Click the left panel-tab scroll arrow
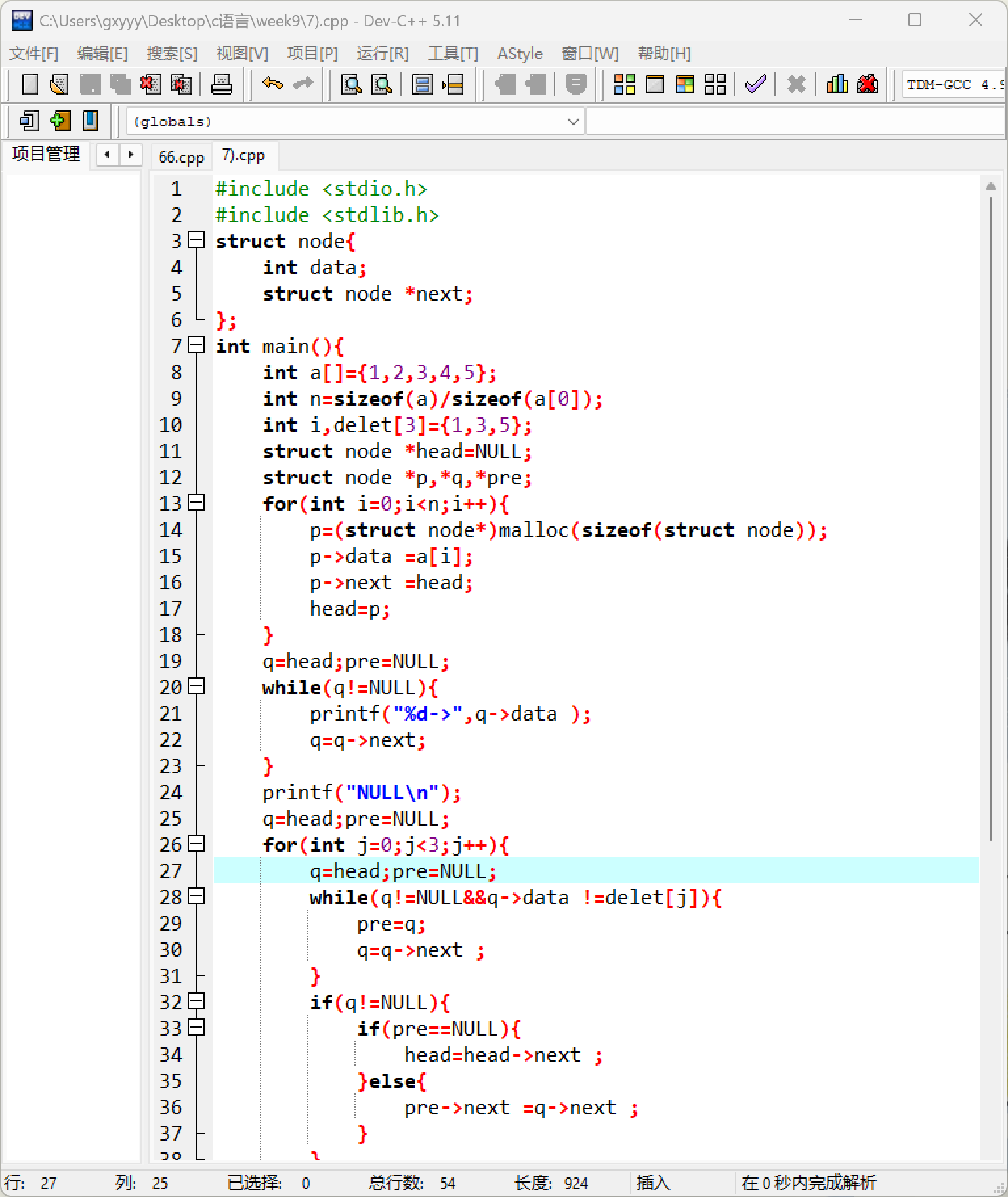The height and width of the screenshot is (1197, 1008). point(107,155)
